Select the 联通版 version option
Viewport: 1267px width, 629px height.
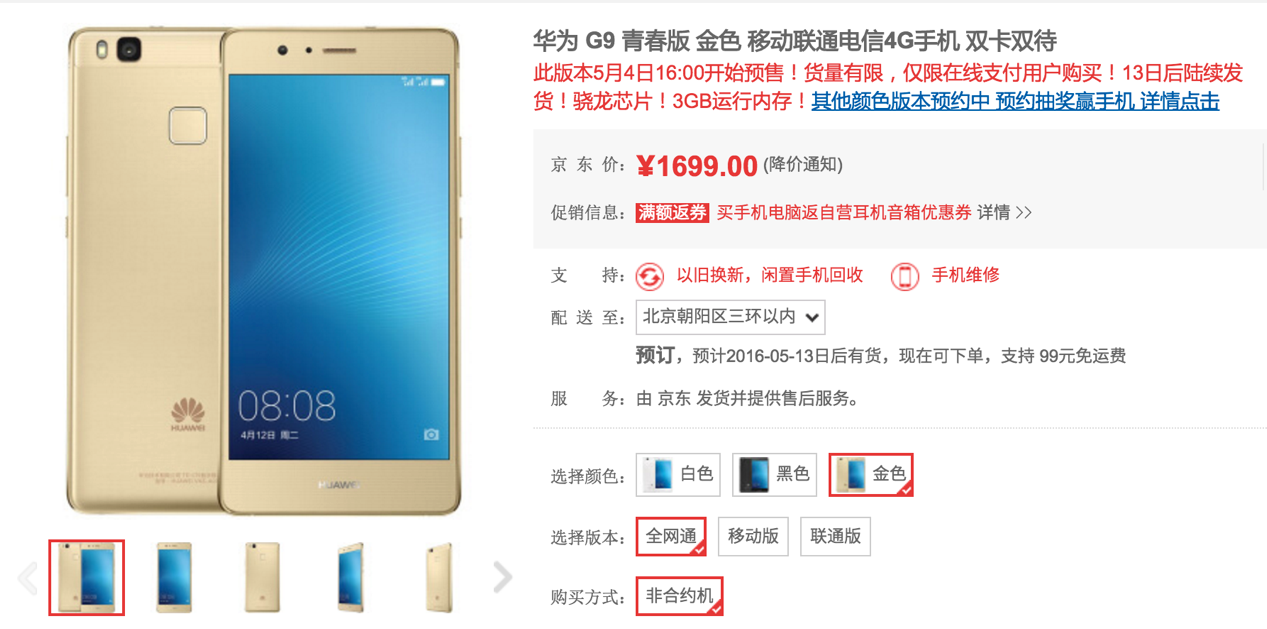tap(835, 537)
